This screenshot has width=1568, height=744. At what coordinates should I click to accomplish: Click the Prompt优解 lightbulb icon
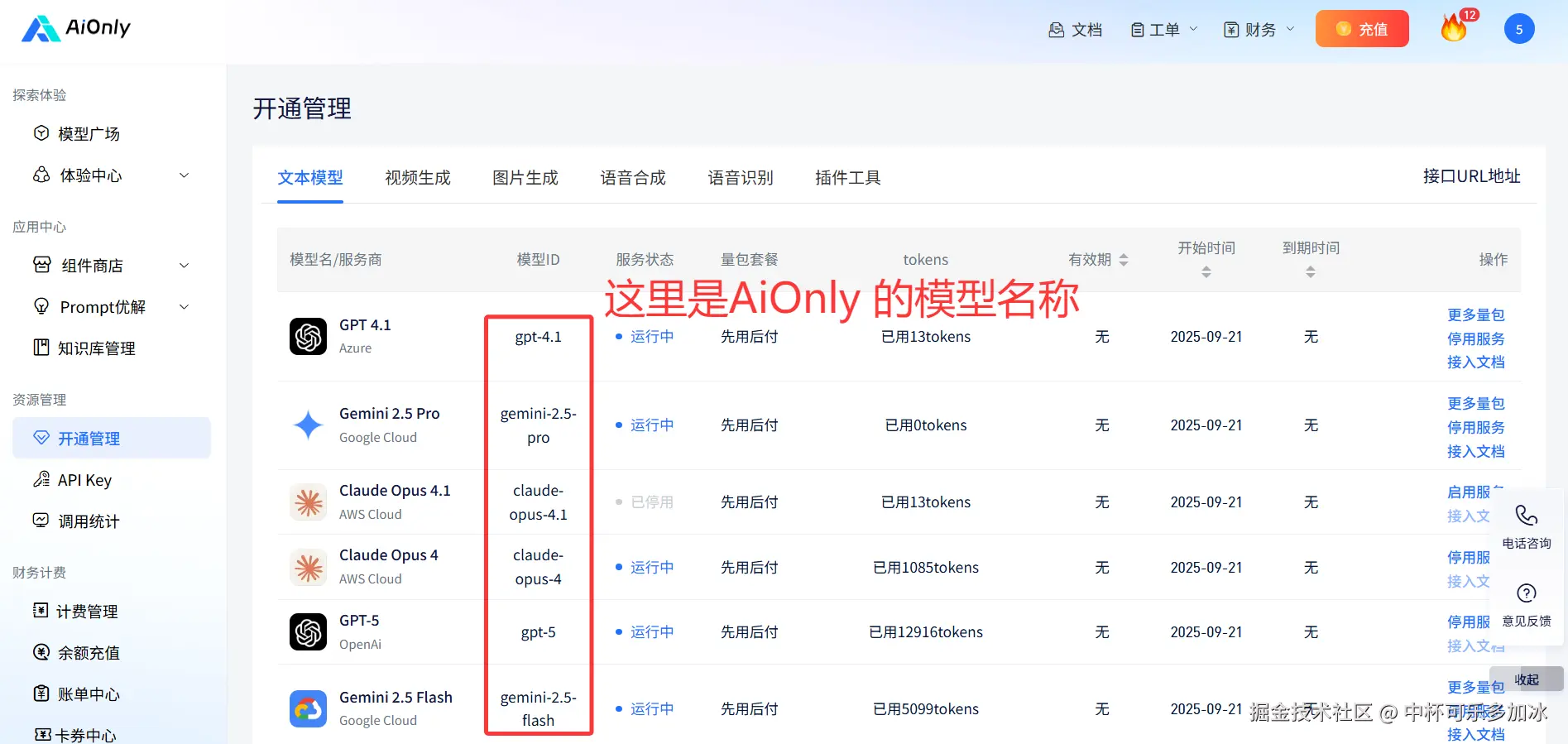click(x=41, y=306)
